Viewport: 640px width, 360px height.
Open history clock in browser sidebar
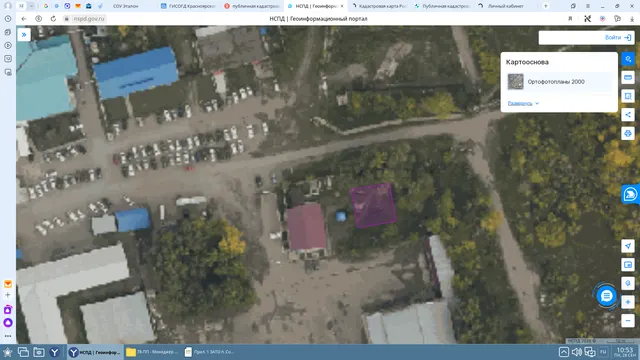[8, 19]
